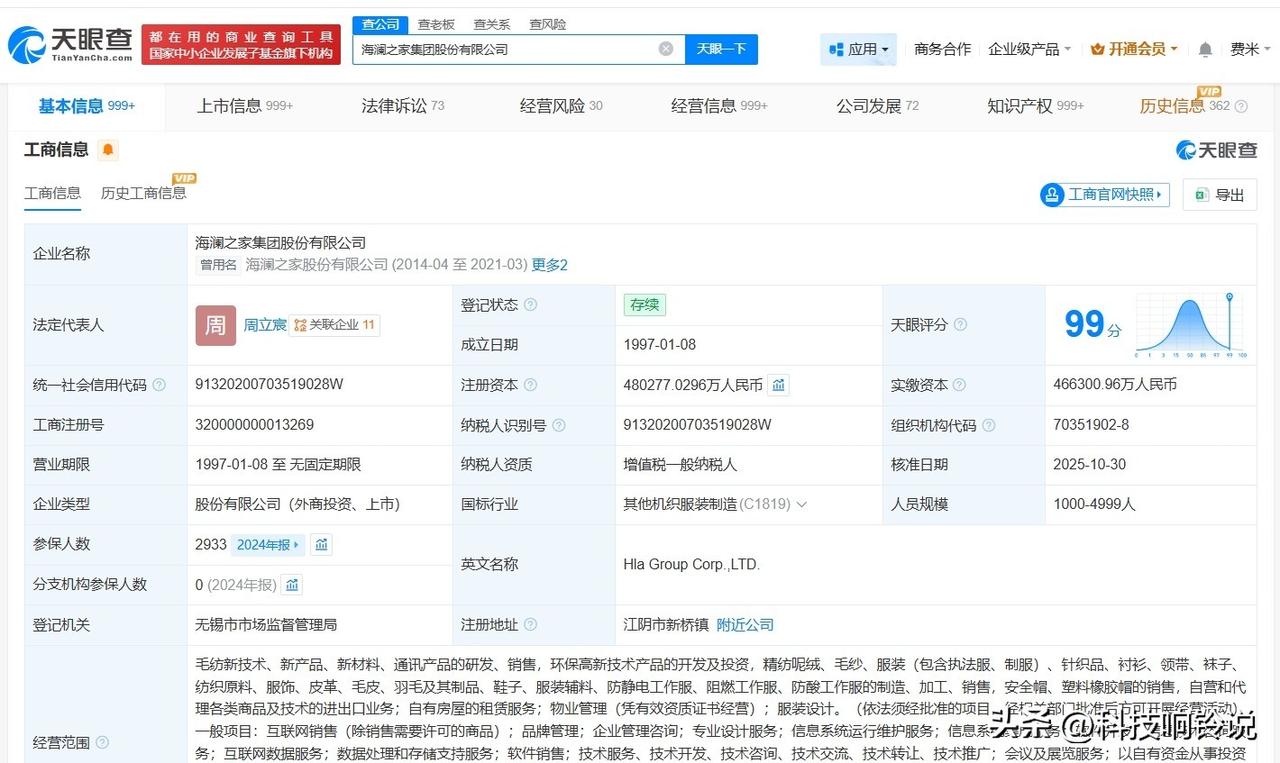Click the 组织机构代码 value 70351902-8

click(x=1091, y=425)
